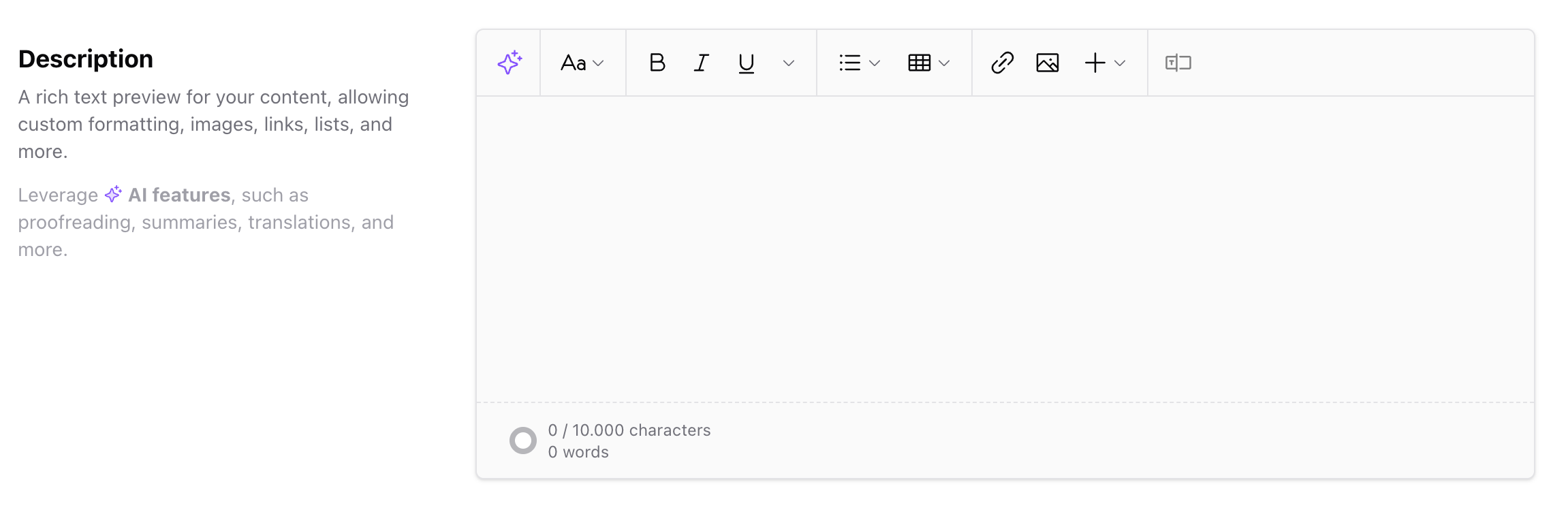The height and width of the screenshot is (512, 1568).
Task: Click the 'AI features' label in description
Action: point(179,195)
